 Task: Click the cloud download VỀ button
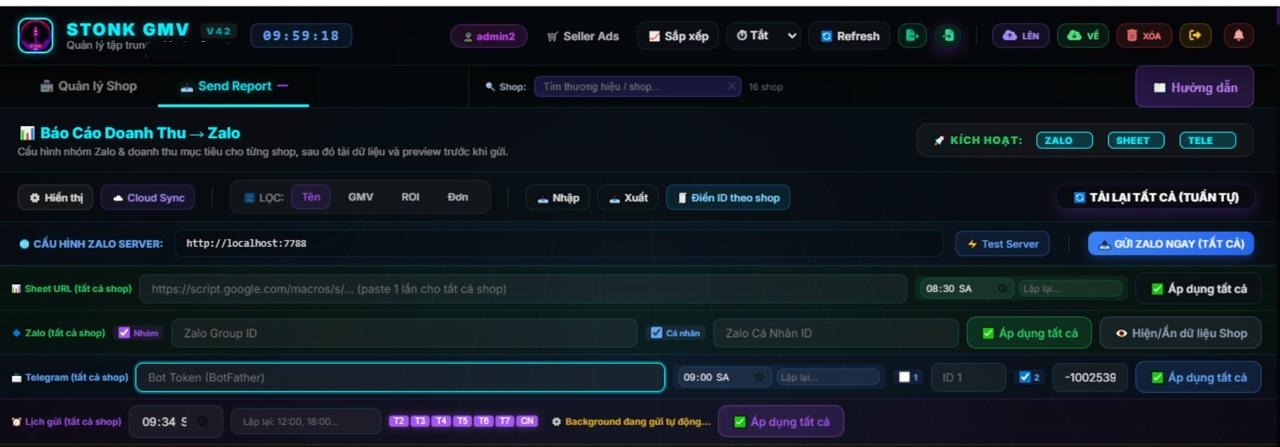click(x=1082, y=36)
